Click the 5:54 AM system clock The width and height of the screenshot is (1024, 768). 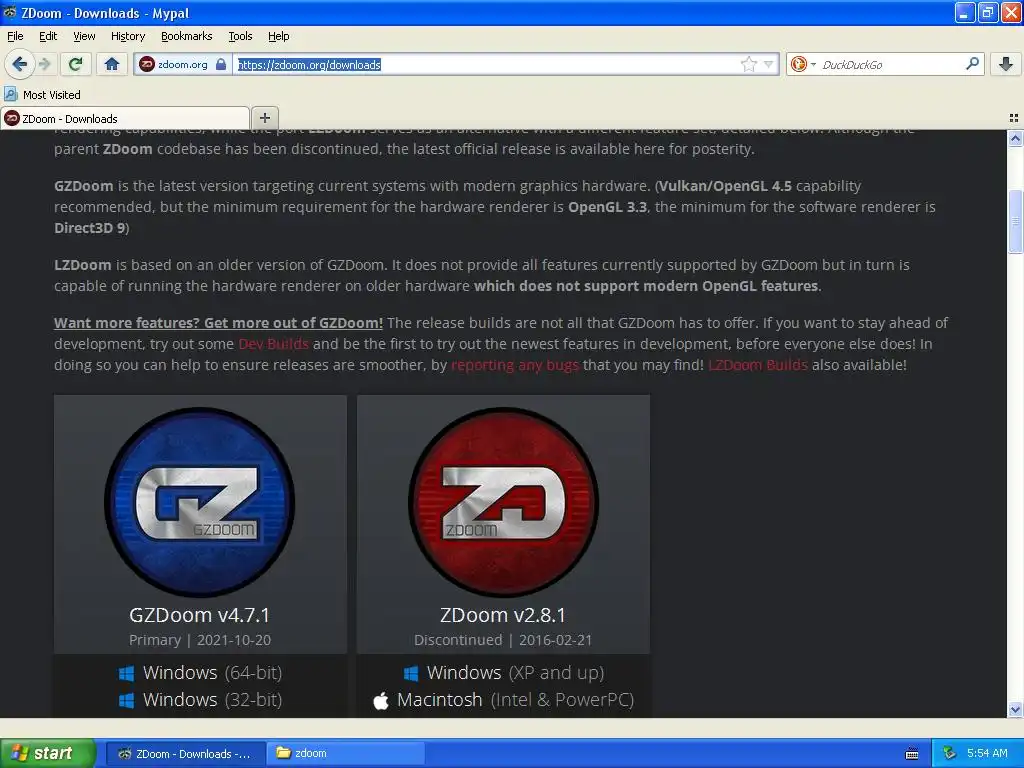click(987, 754)
